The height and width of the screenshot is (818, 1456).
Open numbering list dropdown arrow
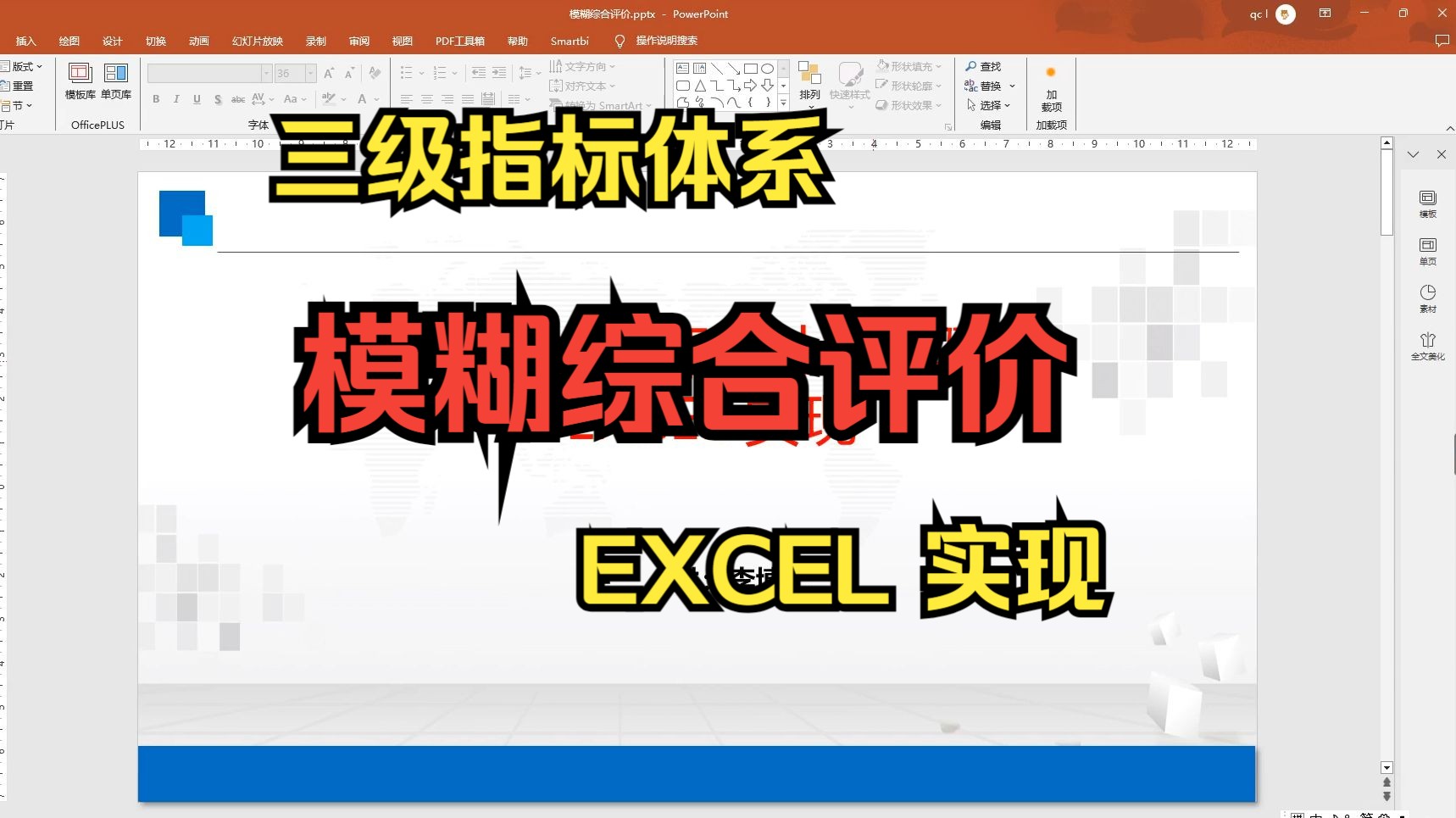click(x=454, y=74)
